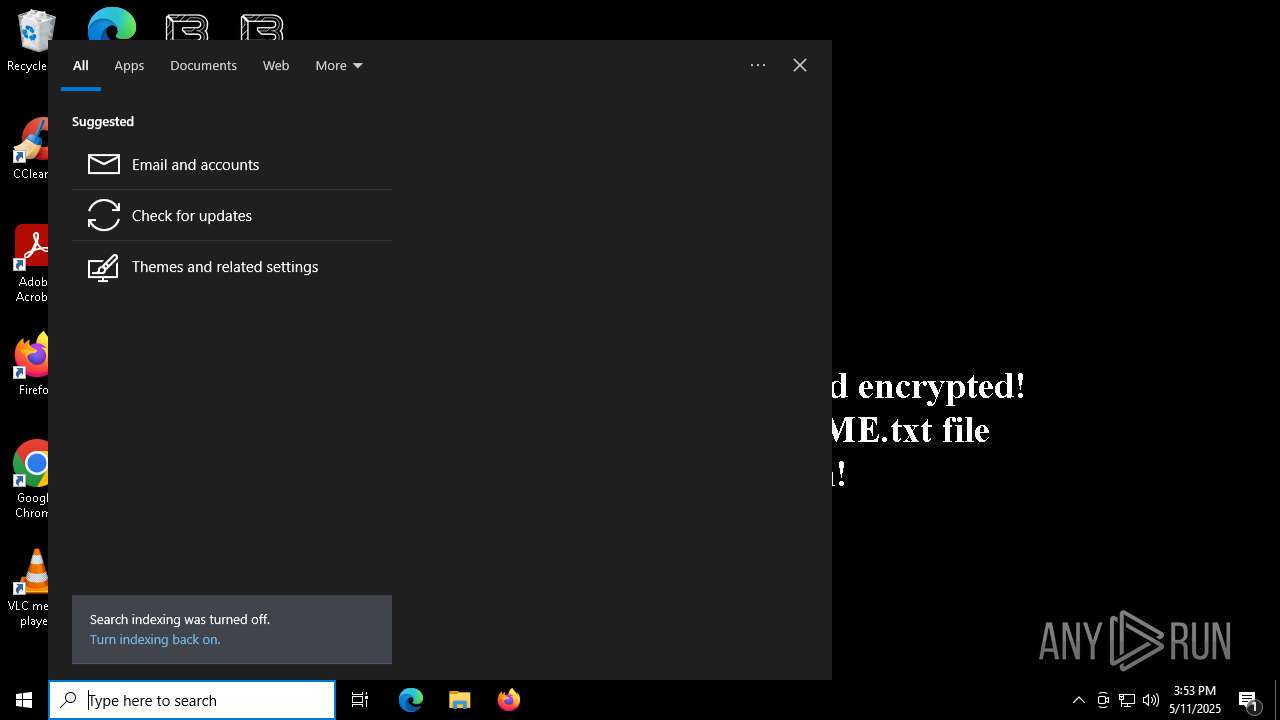Viewport: 1280px width, 720px height.
Task: Select the Microsoft Edge desktop icon
Action: coord(112,24)
